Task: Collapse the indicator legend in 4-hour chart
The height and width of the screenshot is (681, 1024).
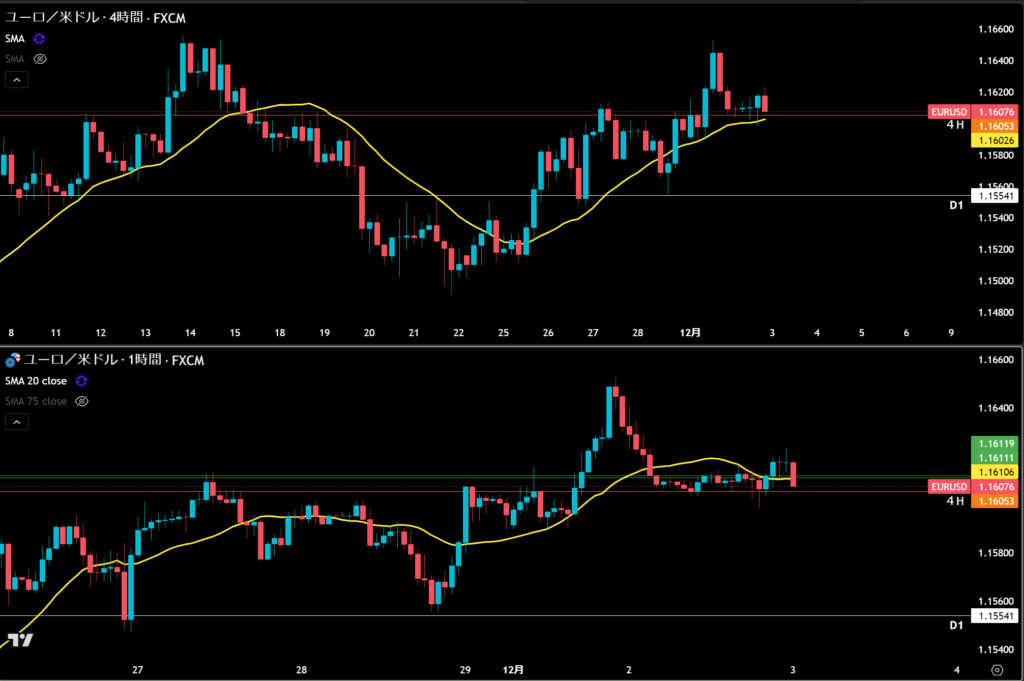Action: 17,80
